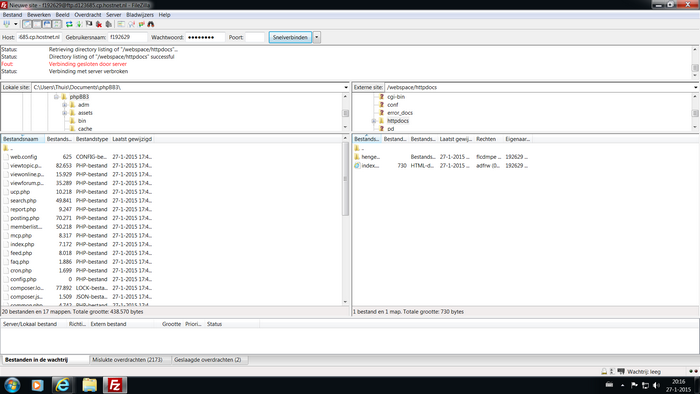The width and height of the screenshot is (700, 394).
Task: Open the Lokale site path dropdown
Action: pos(346,87)
